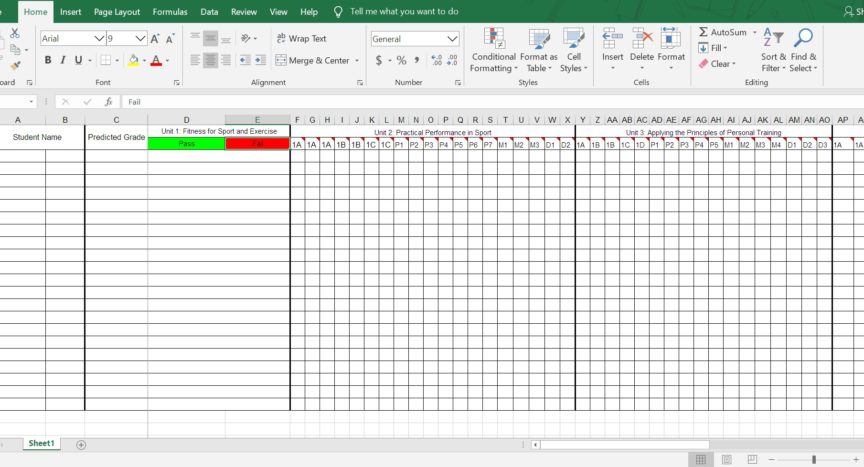Viewport: 864px width, 467px height.
Task: Select the red Fail cell
Action: (257, 144)
